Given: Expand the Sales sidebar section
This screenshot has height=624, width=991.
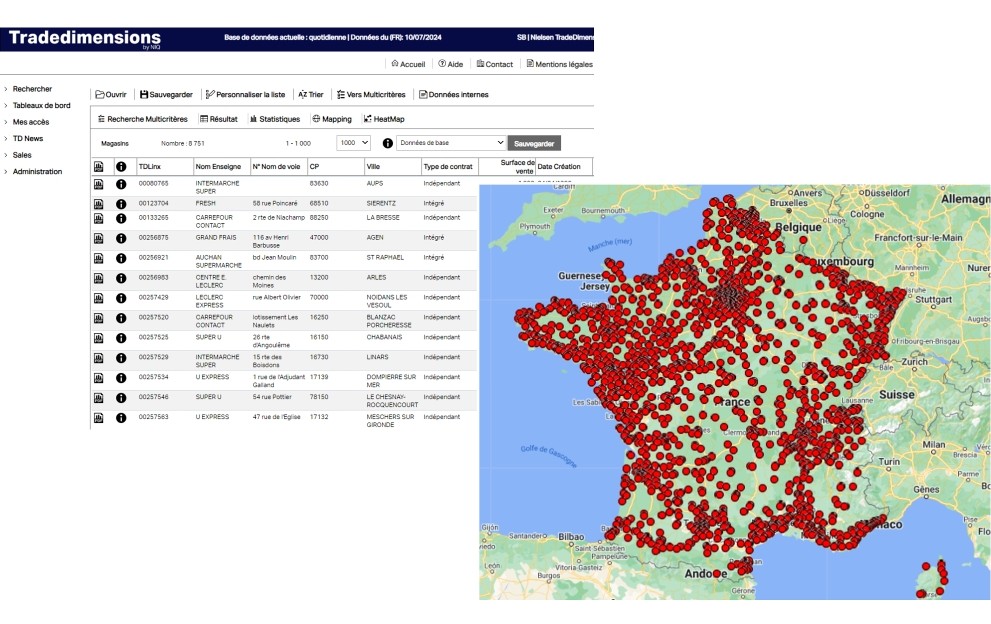Looking at the screenshot, I should pos(21,155).
